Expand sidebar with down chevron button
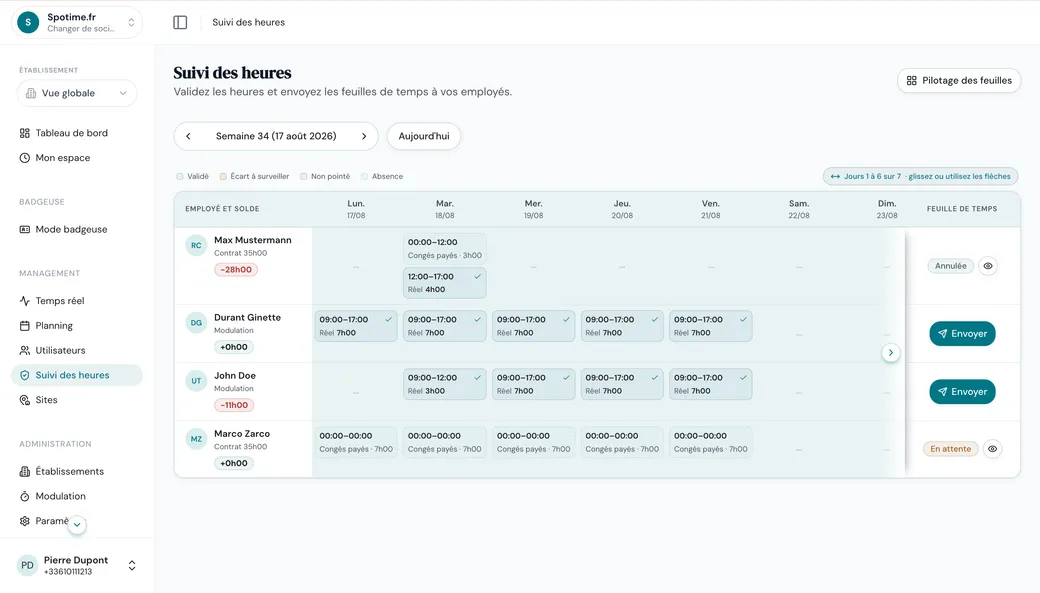 [x=77, y=525]
